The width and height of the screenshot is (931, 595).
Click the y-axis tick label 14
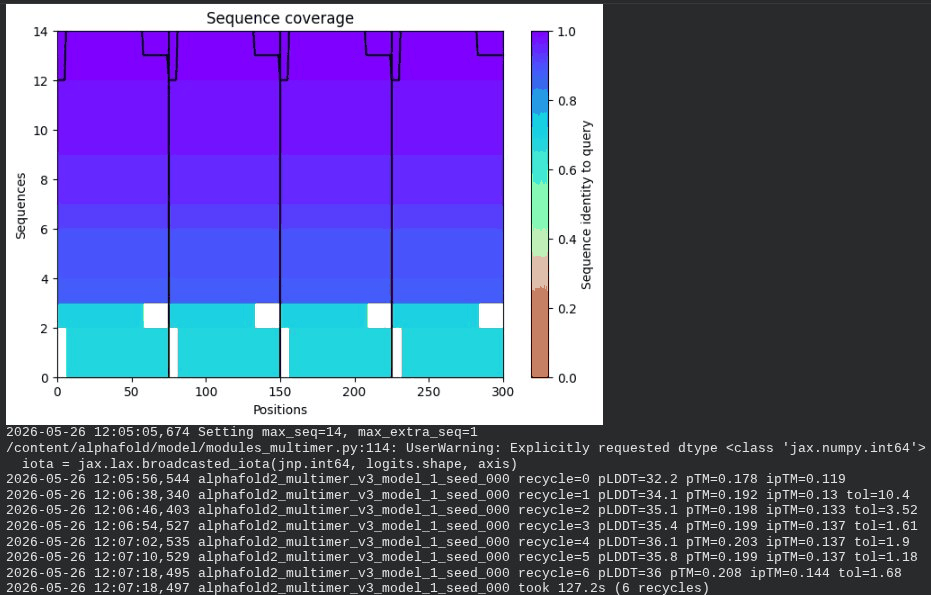[40, 31]
